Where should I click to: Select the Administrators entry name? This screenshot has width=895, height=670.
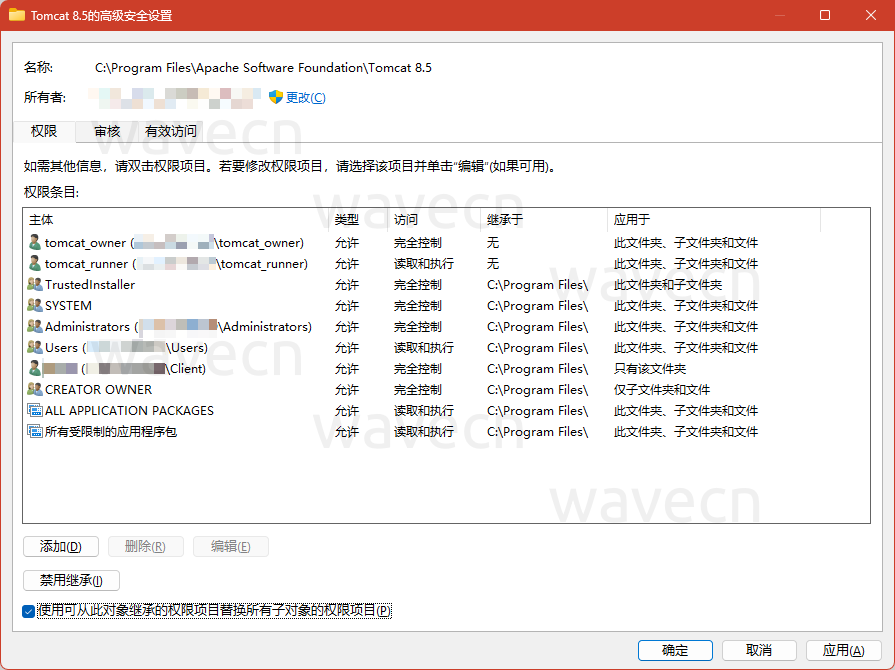(178, 327)
